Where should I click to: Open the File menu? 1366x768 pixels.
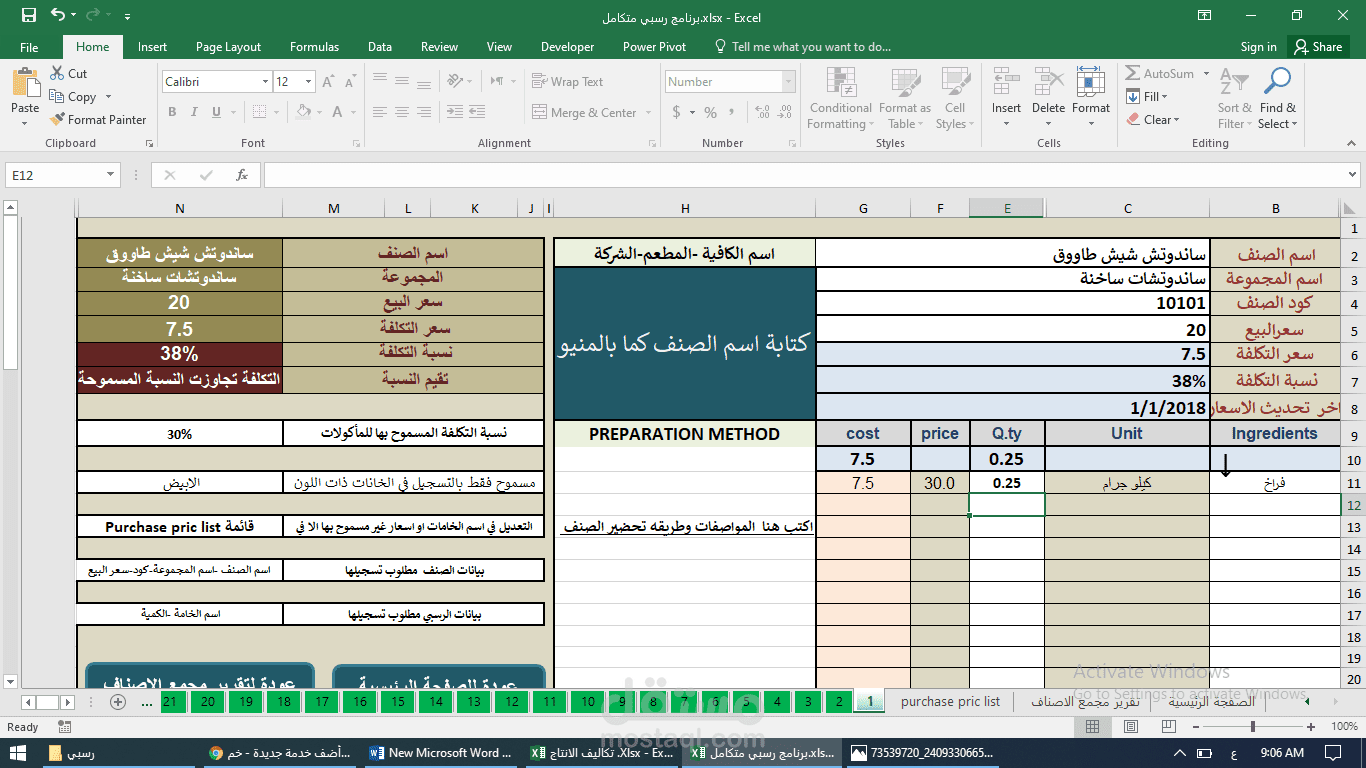click(x=29, y=47)
